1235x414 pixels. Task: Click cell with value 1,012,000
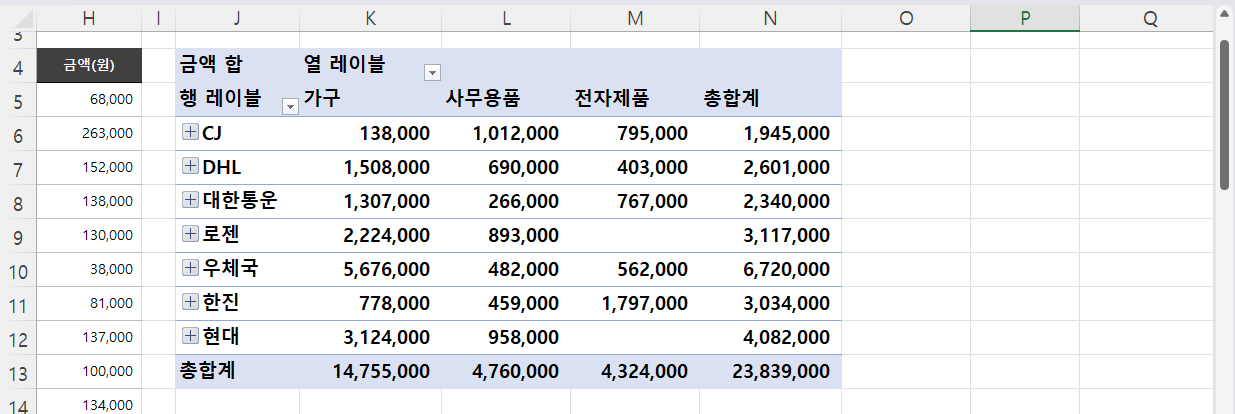(x=507, y=133)
